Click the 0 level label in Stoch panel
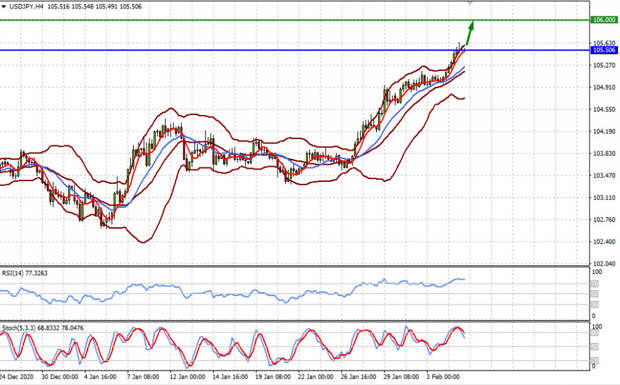Screen dimensions: 620x385 (594, 366)
